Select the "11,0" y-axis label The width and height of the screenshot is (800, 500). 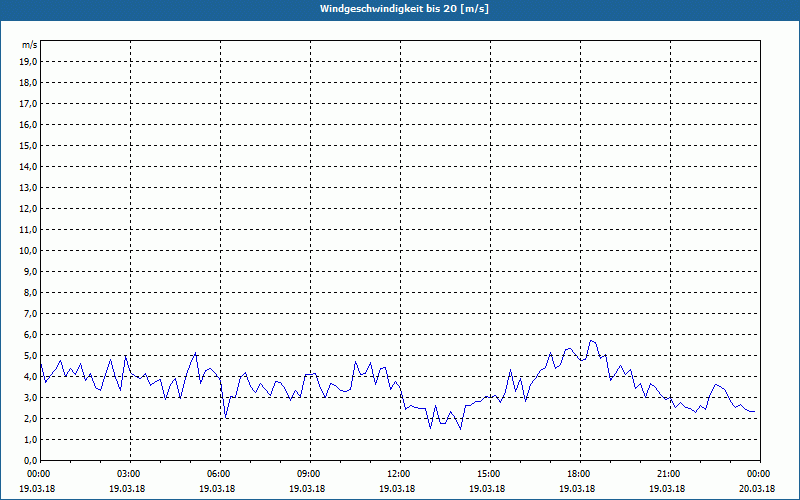29,230
